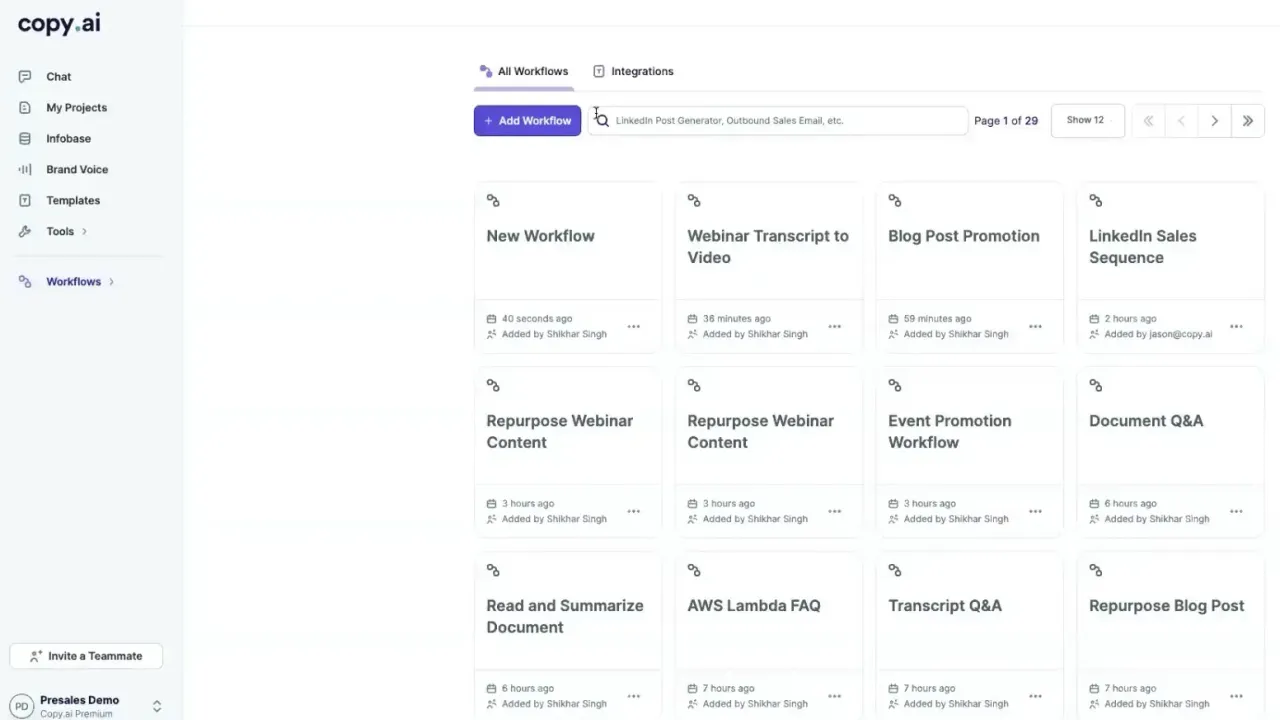The width and height of the screenshot is (1280, 720).
Task: Go to My Projects in sidebar
Action: (76, 107)
